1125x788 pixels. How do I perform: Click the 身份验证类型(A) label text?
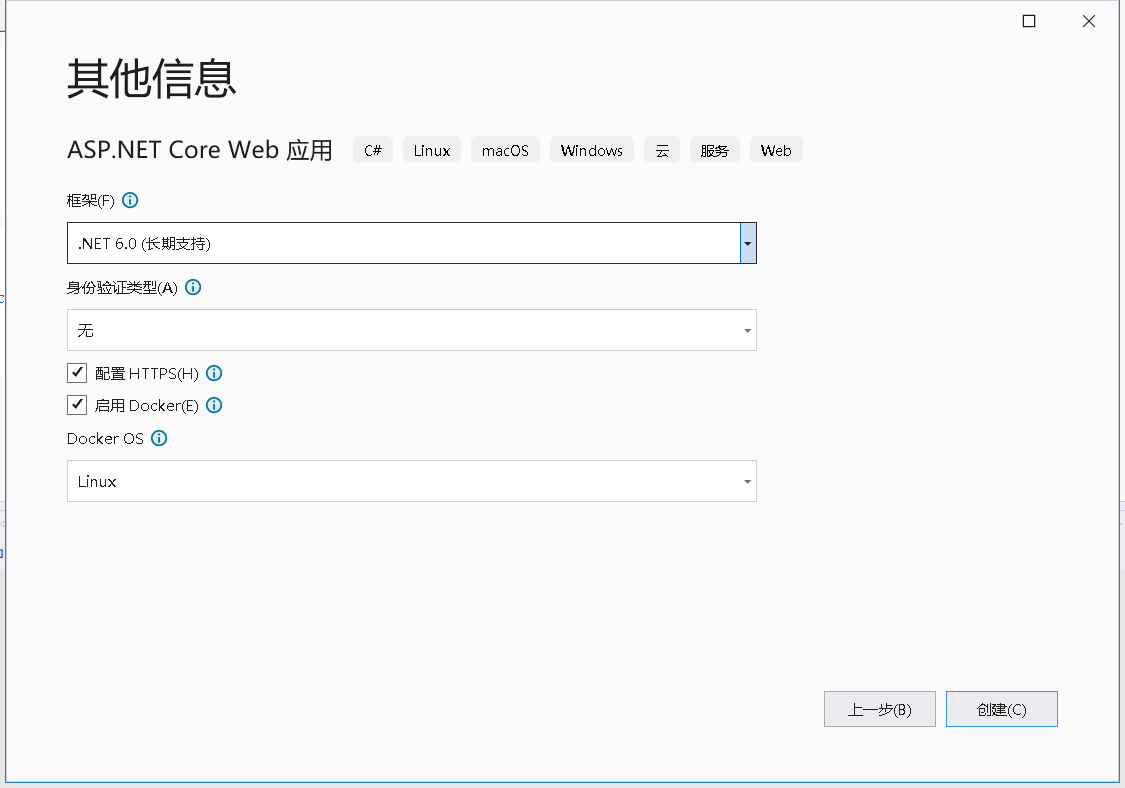(x=122, y=288)
